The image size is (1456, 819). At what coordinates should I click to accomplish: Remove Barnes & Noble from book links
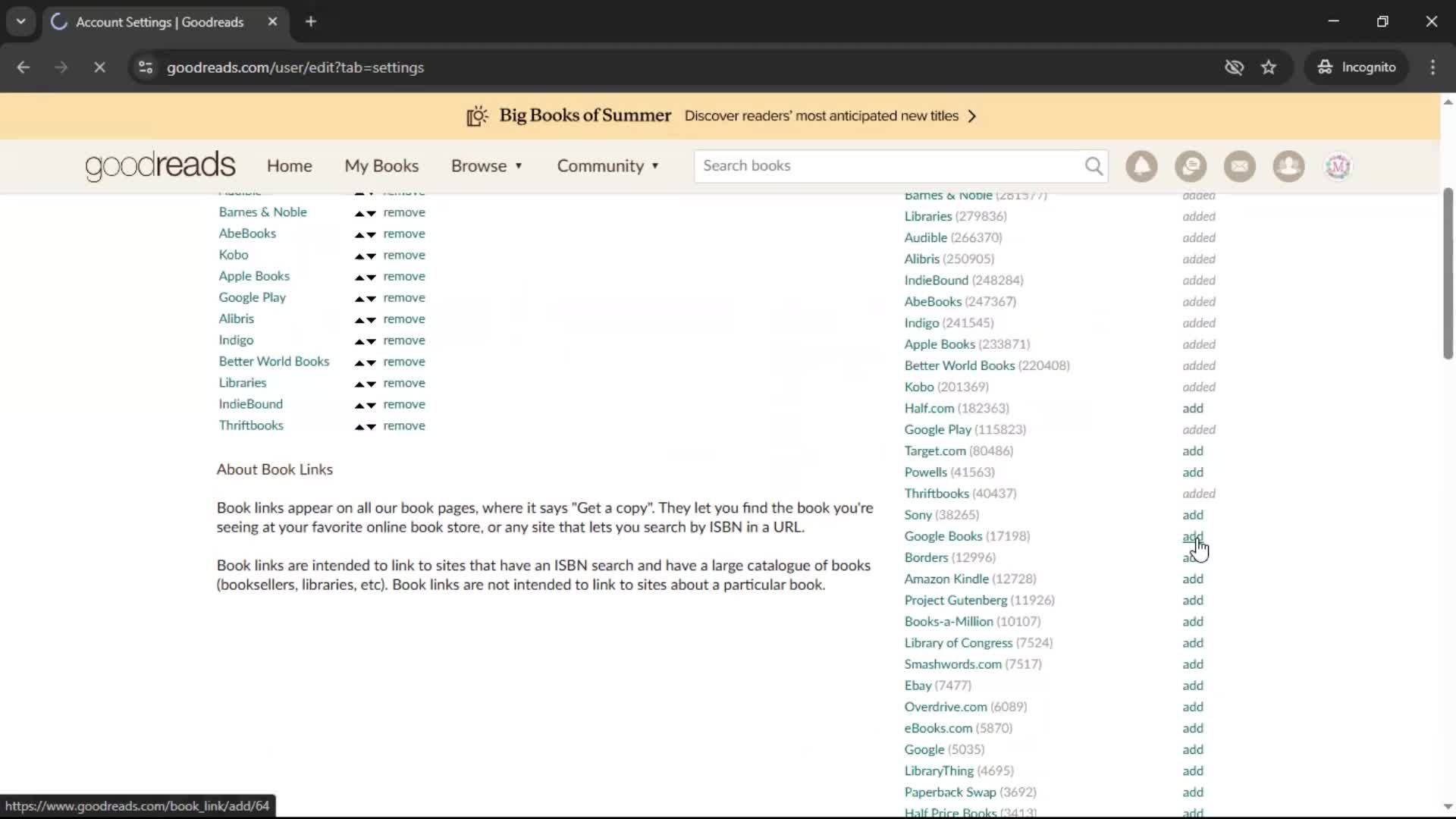point(404,212)
